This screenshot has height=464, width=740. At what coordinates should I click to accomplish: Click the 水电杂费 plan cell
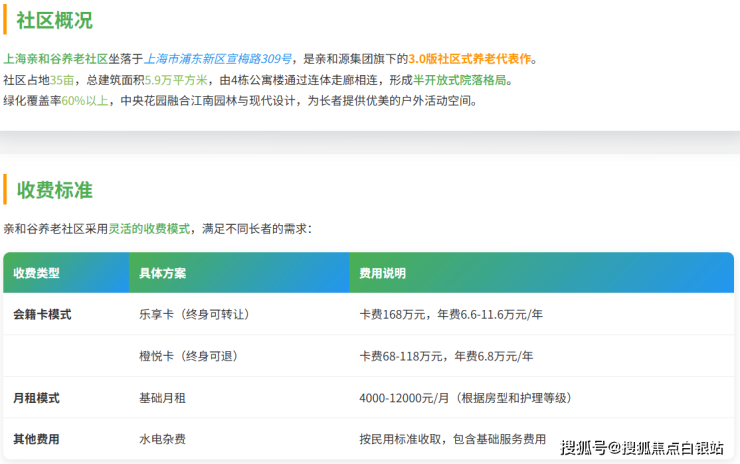[162, 439]
